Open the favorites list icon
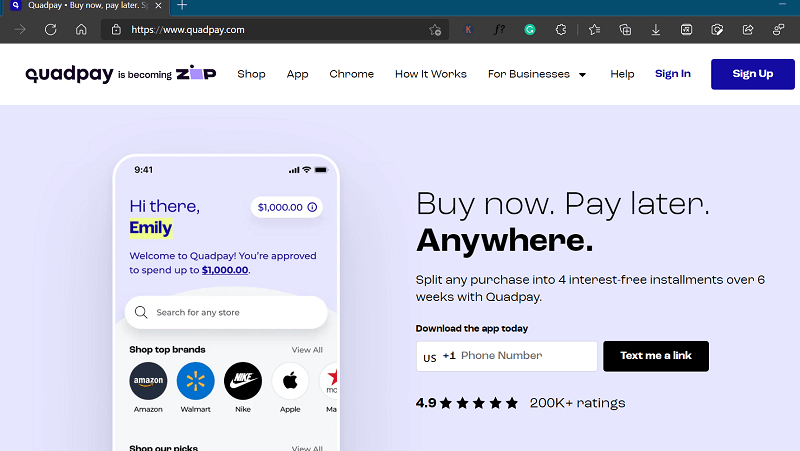This screenshot has width=800, height=451. [594, 30]
